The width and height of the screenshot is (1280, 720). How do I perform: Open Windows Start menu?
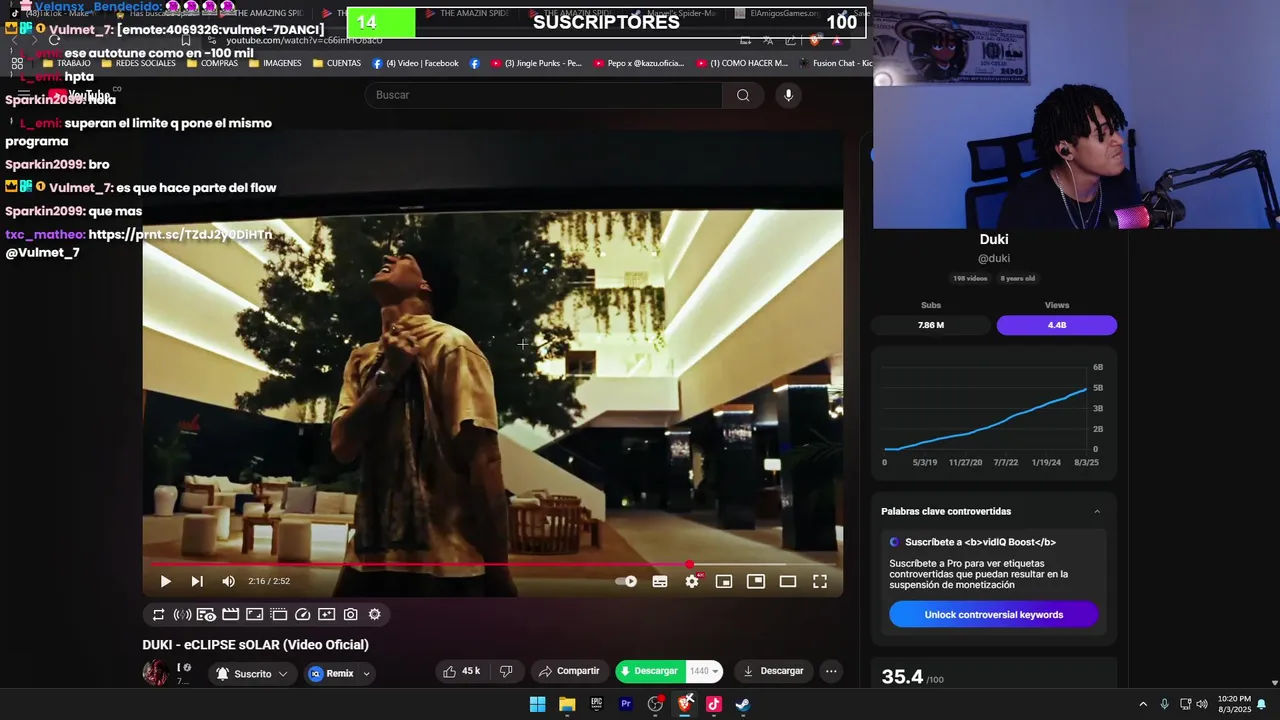tap(538, 704)
